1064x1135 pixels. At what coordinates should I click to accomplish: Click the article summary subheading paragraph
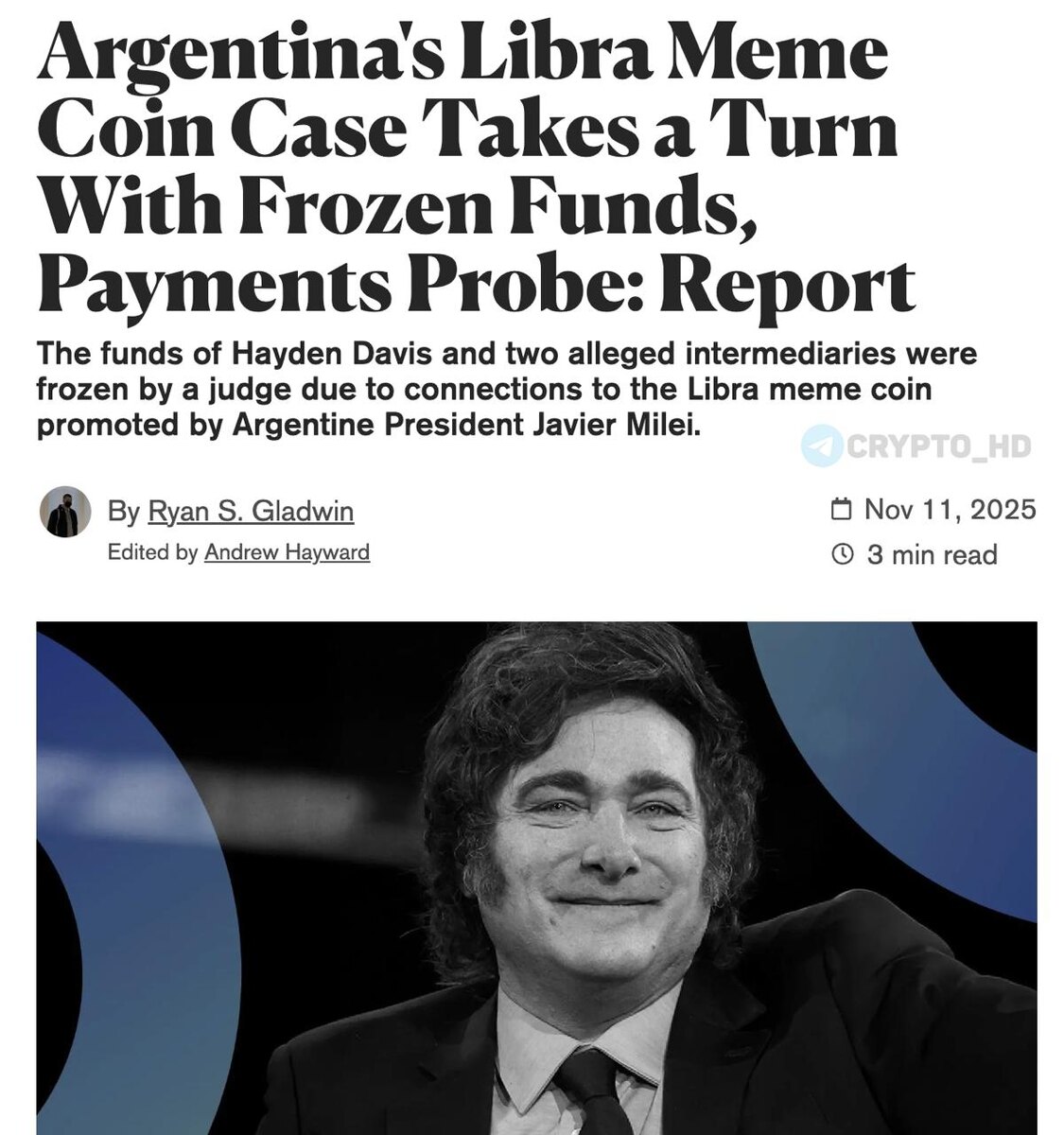(x=507, y=390)
